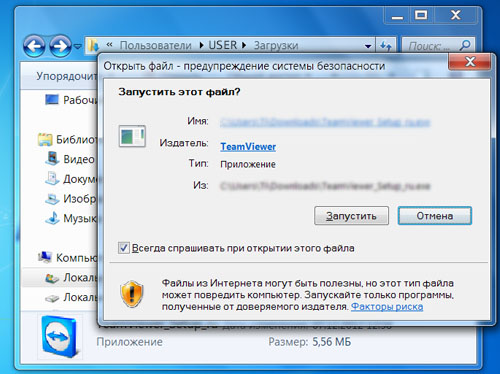Expand the chevron after USER
The image size is (500, 374).
[x=244, y=45]
